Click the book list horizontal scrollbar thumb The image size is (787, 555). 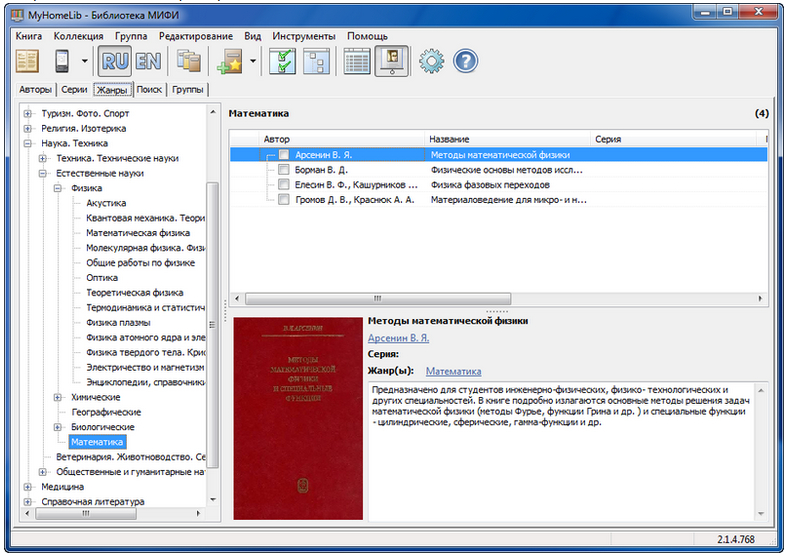[378, 299]
